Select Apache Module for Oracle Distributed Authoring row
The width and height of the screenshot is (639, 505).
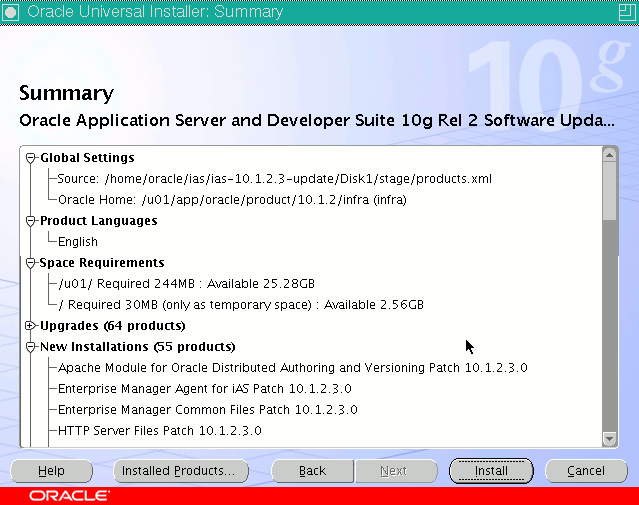point(293,368)
